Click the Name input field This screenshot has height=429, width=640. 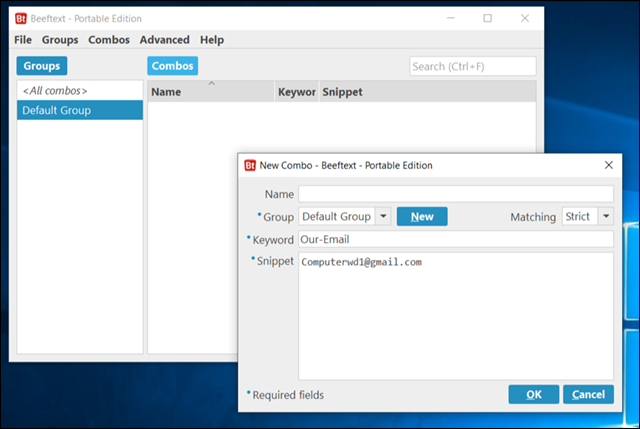click(x=456, y=194)
